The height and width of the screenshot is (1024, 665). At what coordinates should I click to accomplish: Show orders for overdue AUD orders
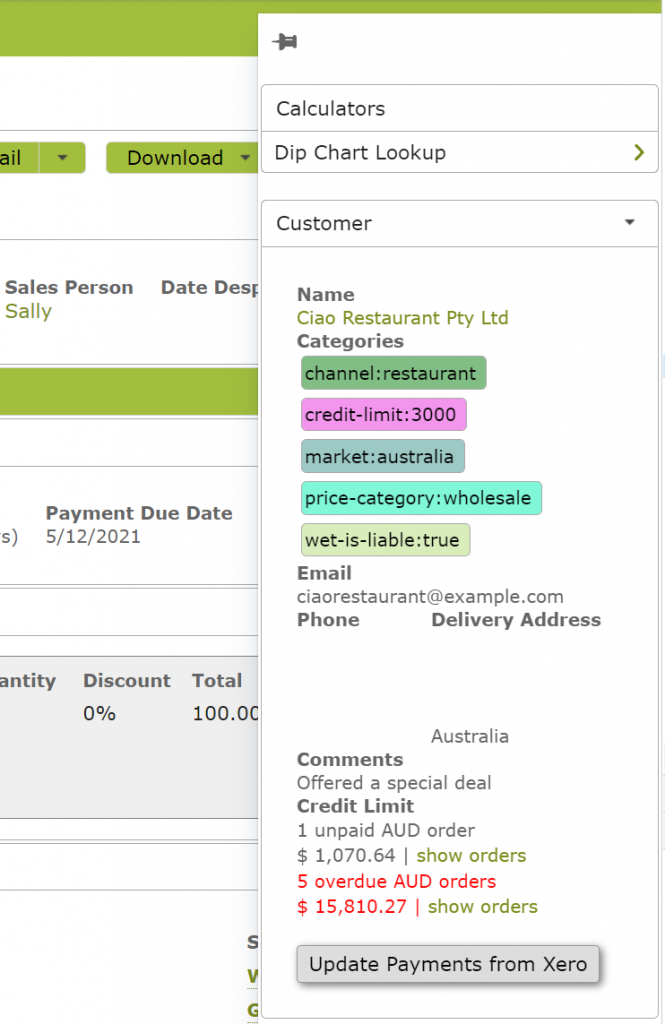482,906
